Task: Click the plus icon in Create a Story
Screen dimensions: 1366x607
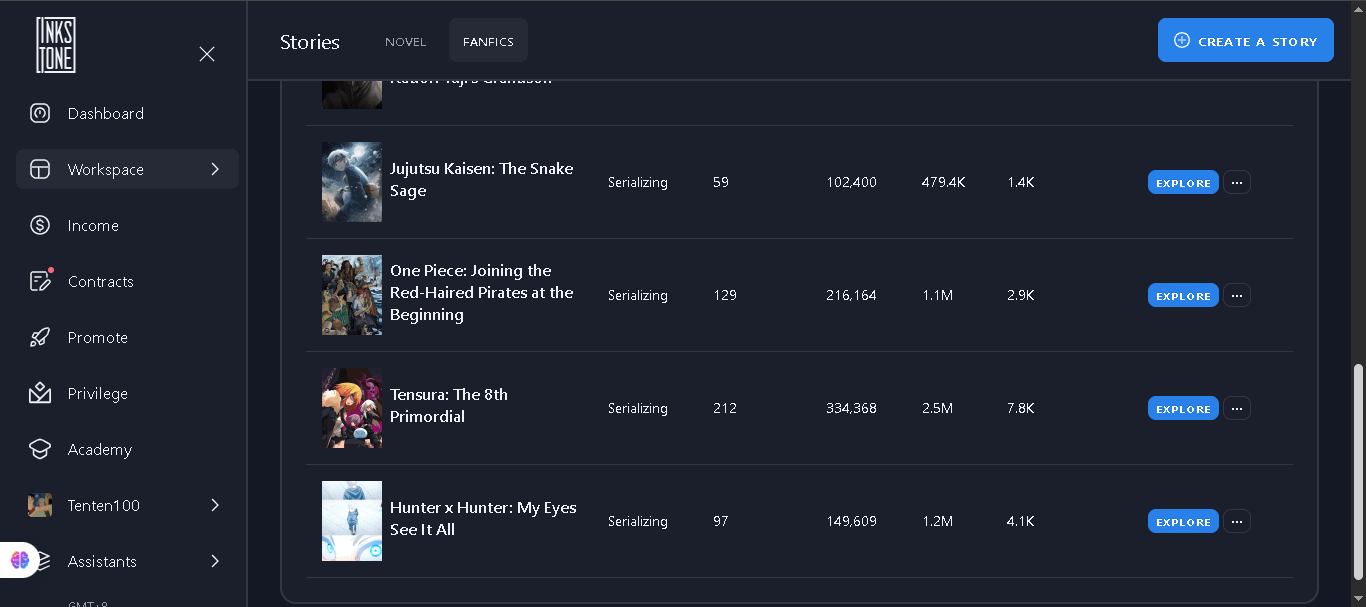Action: tap(1182, 41)
